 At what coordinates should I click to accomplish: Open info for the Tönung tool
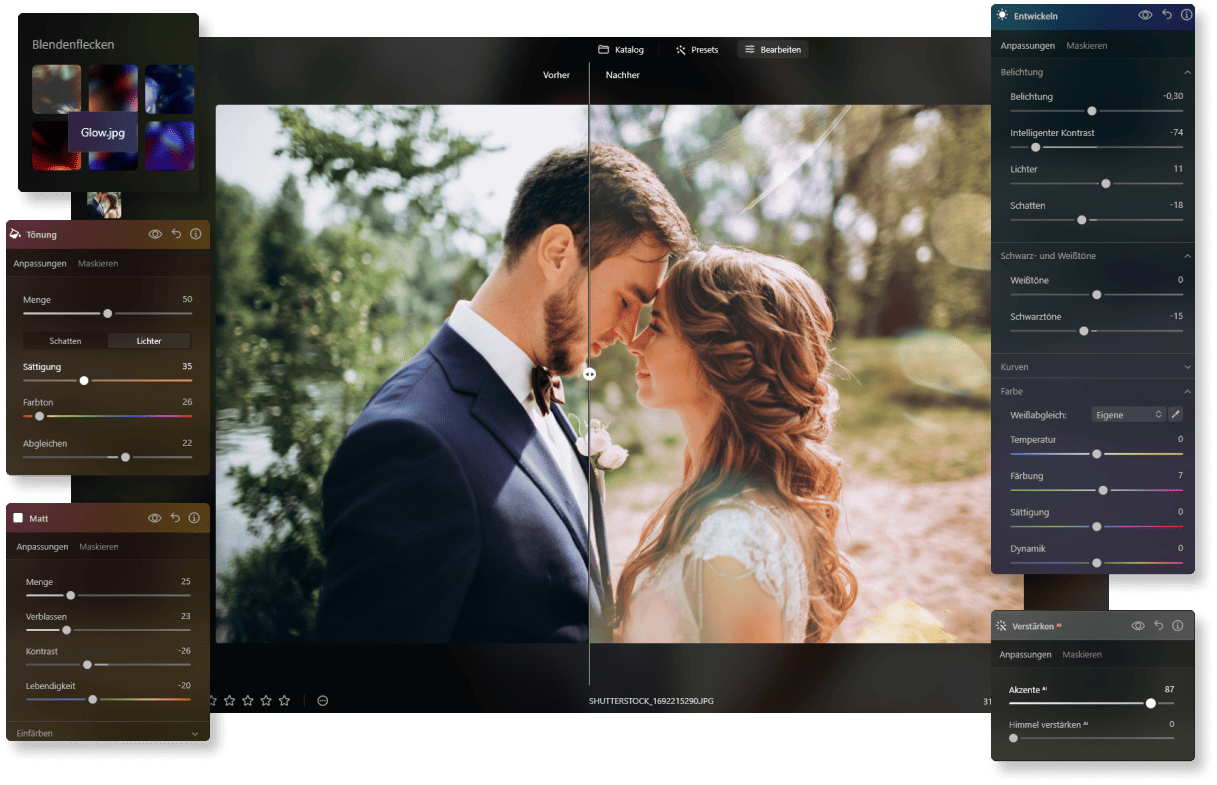pyautogui.click(x=196, y=233)
